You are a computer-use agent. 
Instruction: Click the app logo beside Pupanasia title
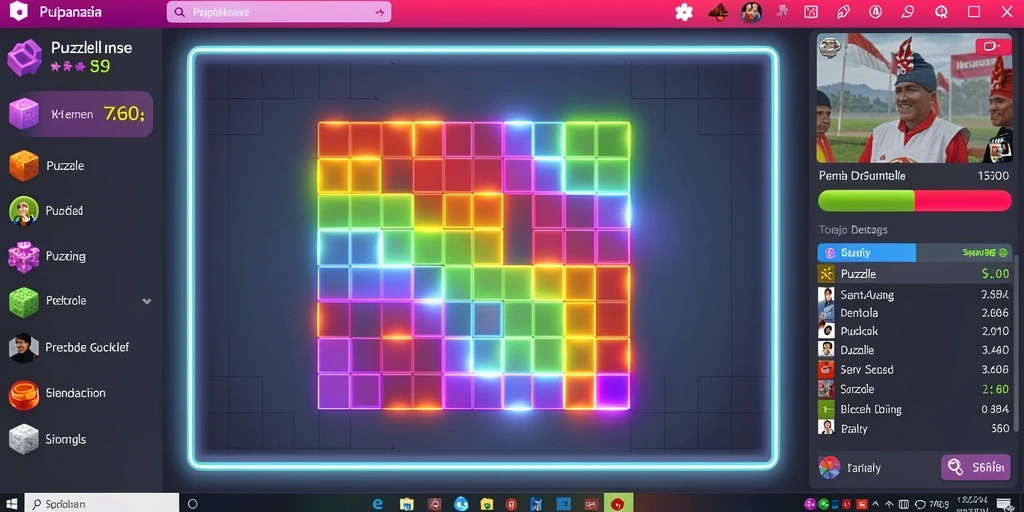click(18, 12)
